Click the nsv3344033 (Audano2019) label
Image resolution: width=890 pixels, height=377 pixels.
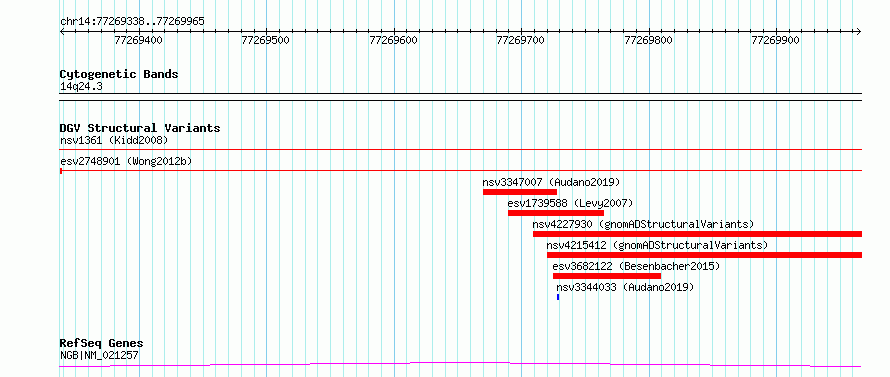click(x=625, y=287)
